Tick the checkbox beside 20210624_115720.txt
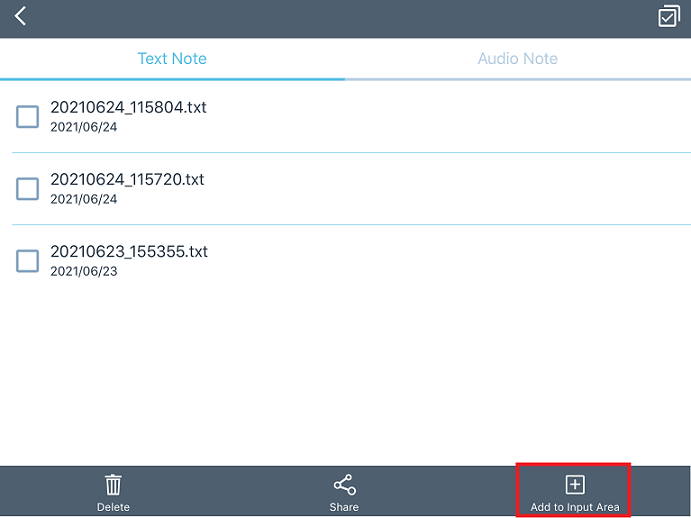Screen dimensions: 691x518 pos(28,188)
